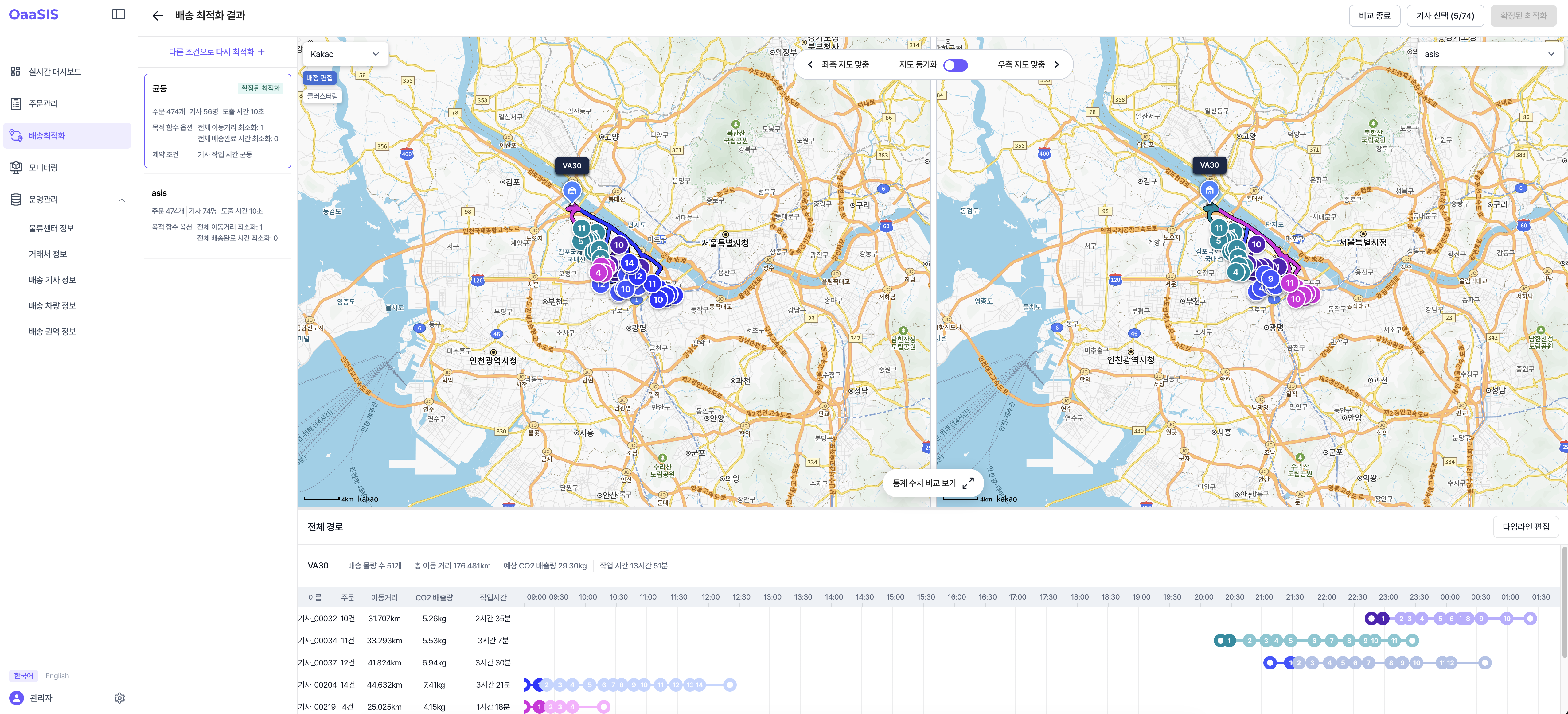Open 실시간 대시보드 dashboard icon

[16, 72]
